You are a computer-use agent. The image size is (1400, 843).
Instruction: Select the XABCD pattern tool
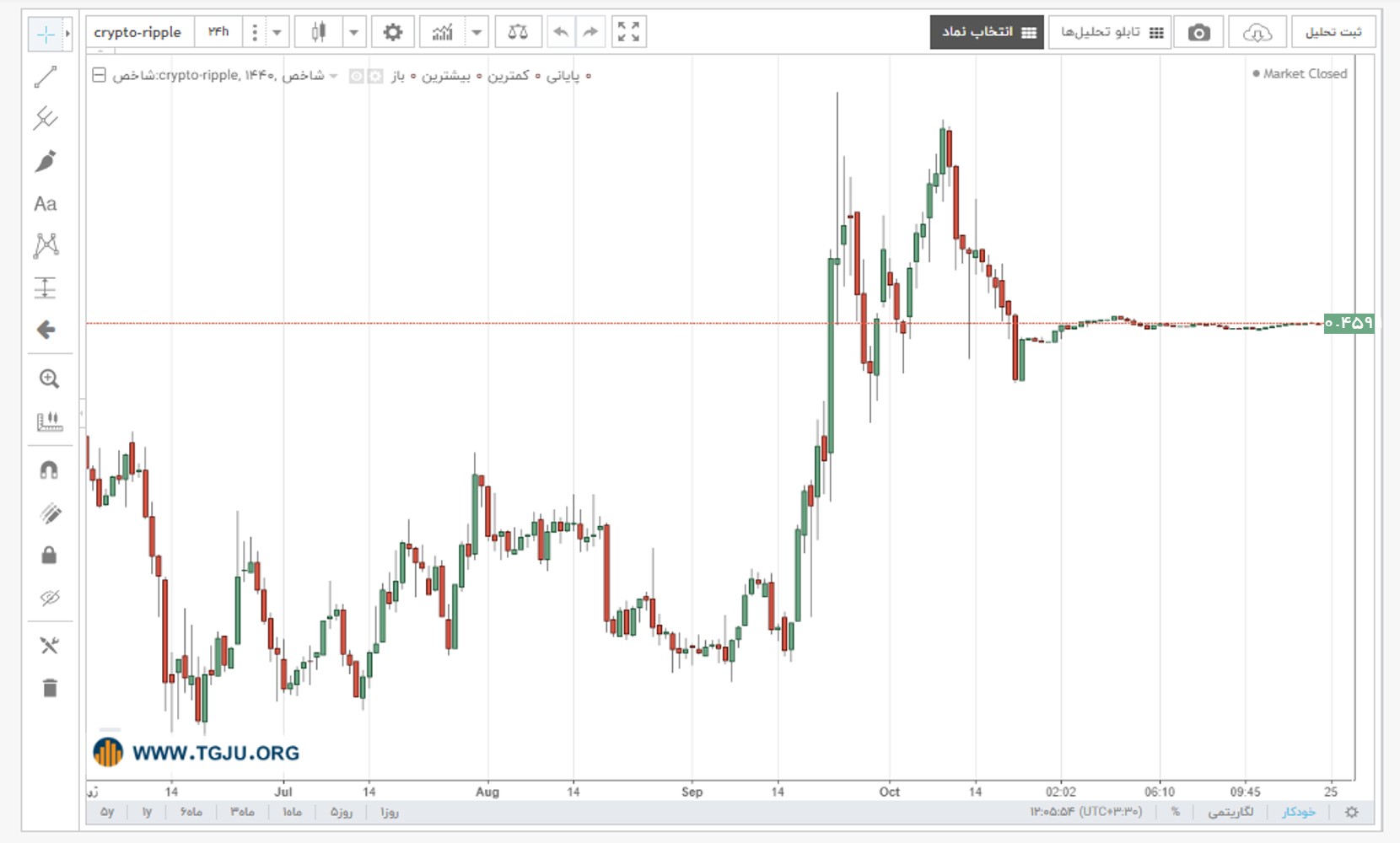click(x=46, y=245)
